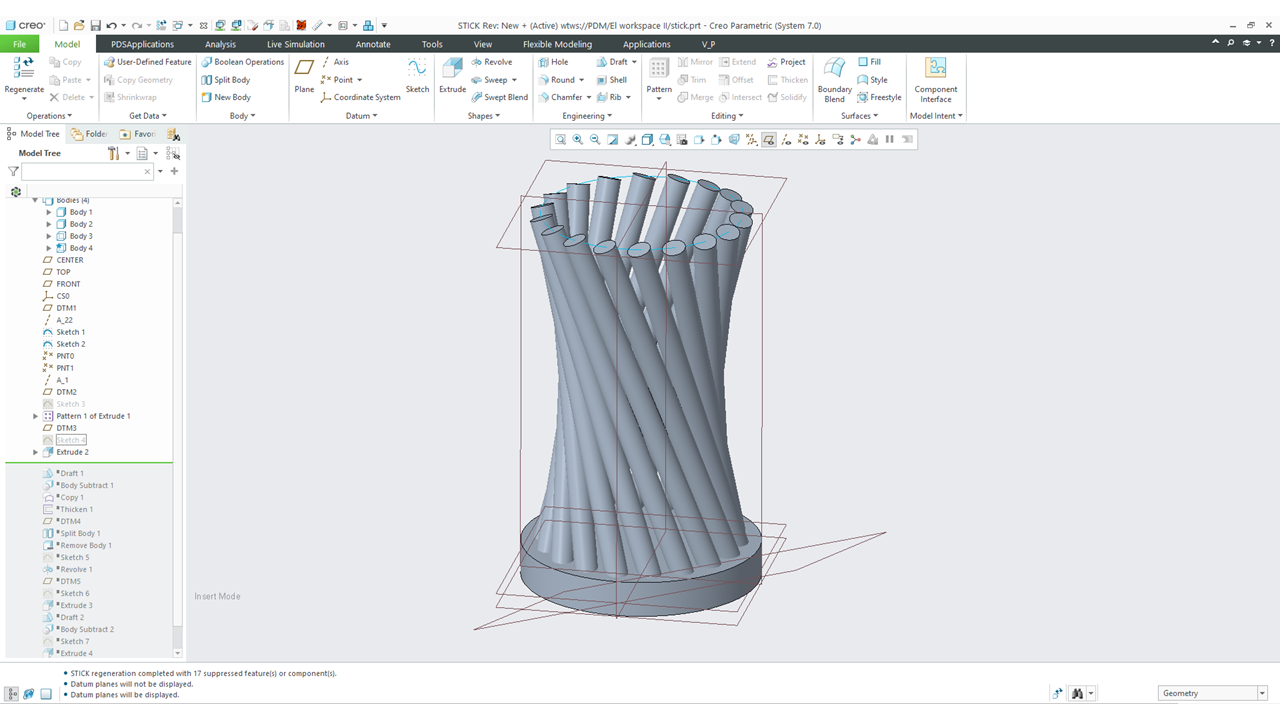Open the Pattern dropdown arrow
Screen dimensions: 1280x720
(x=659, y=100)
